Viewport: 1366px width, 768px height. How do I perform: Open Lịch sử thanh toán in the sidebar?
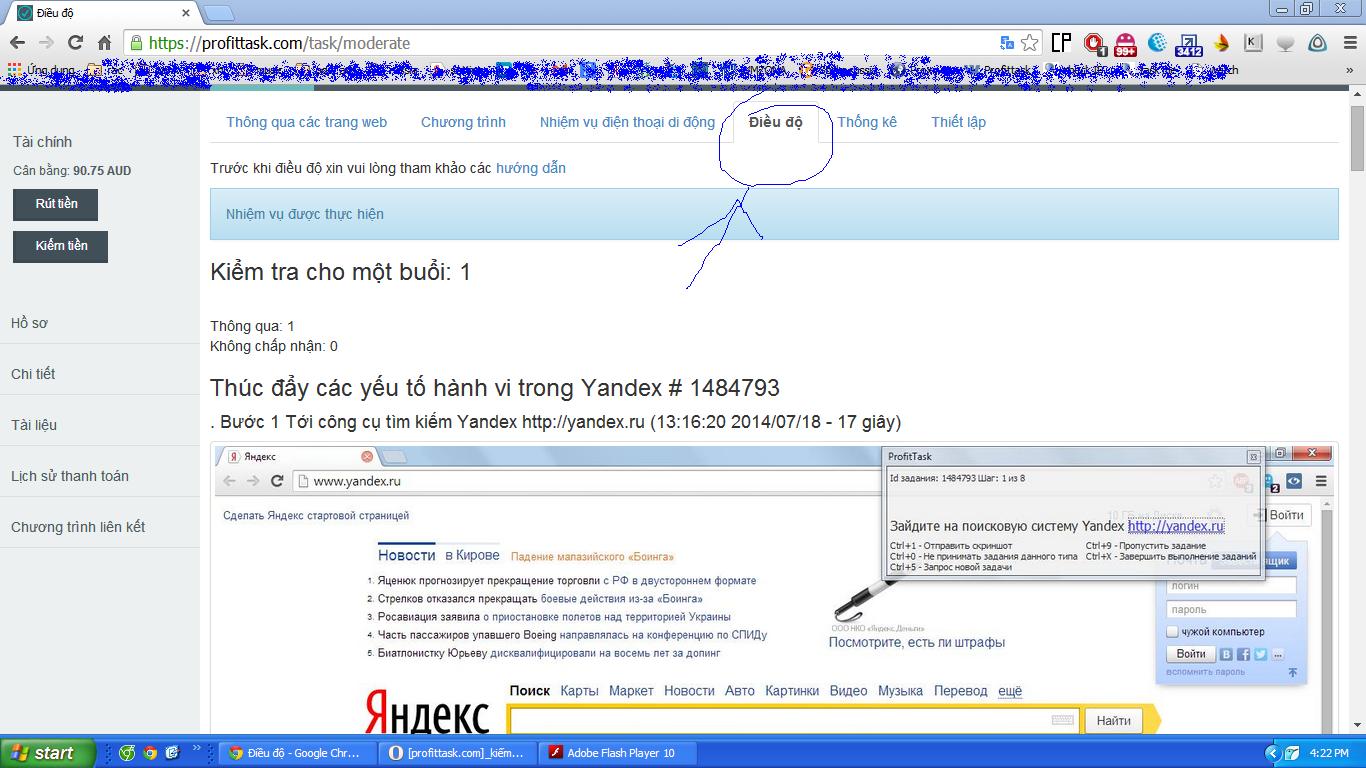tap(70, 476)
